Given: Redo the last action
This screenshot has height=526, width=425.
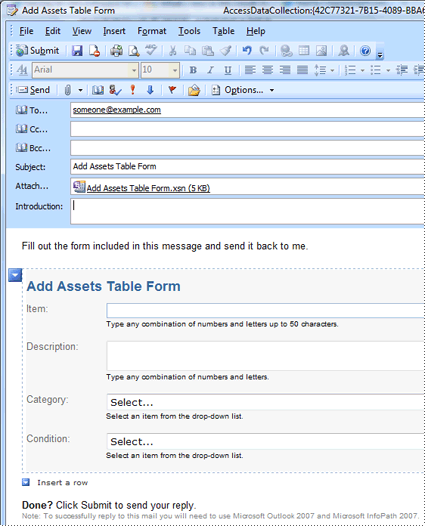Looking at the screenshot, I should [264, 51].
